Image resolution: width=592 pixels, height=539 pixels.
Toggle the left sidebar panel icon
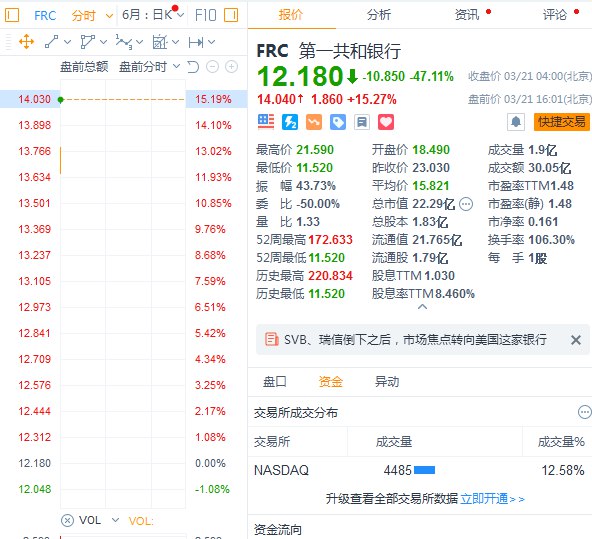[12, 15]
